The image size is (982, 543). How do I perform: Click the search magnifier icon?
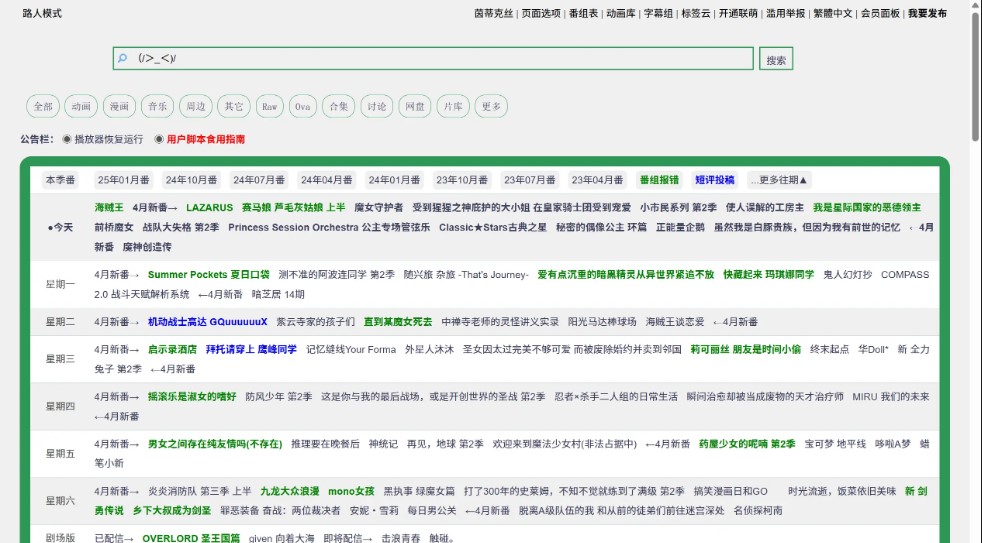pyautogui.click(x=122, y=59)
